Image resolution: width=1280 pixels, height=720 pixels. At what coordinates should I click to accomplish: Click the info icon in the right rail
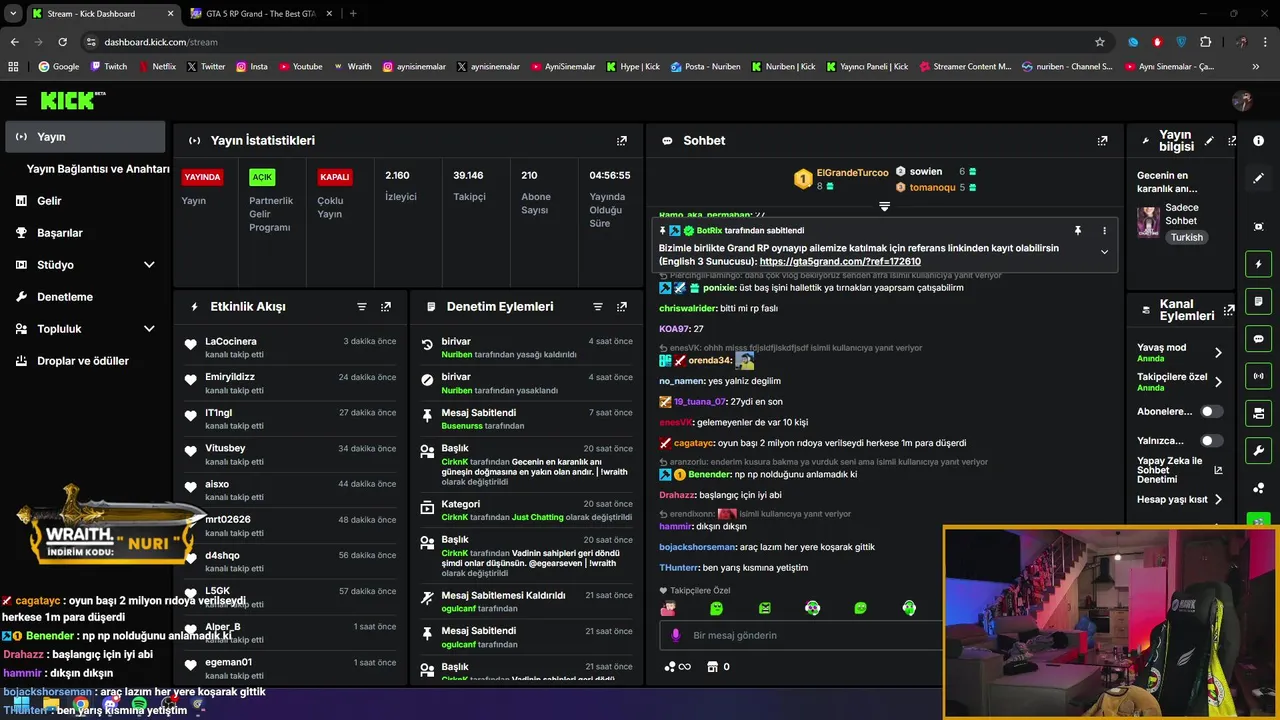[x=1258, y=141]
